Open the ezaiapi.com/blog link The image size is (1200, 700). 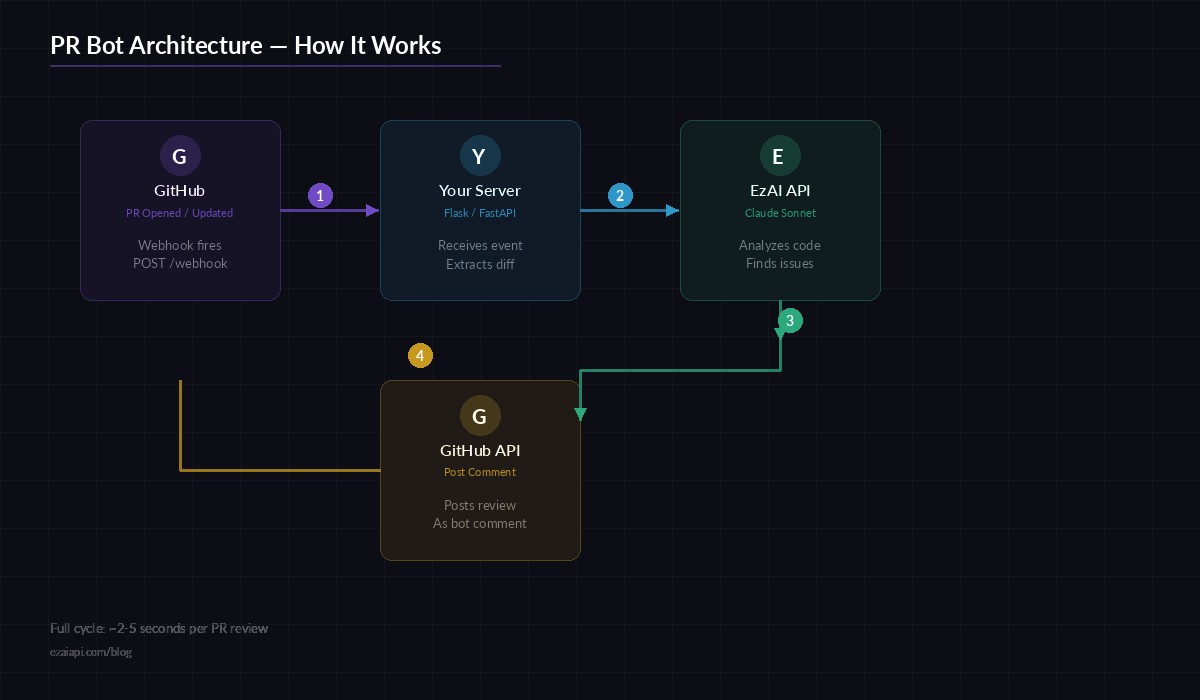click(91, 651)
